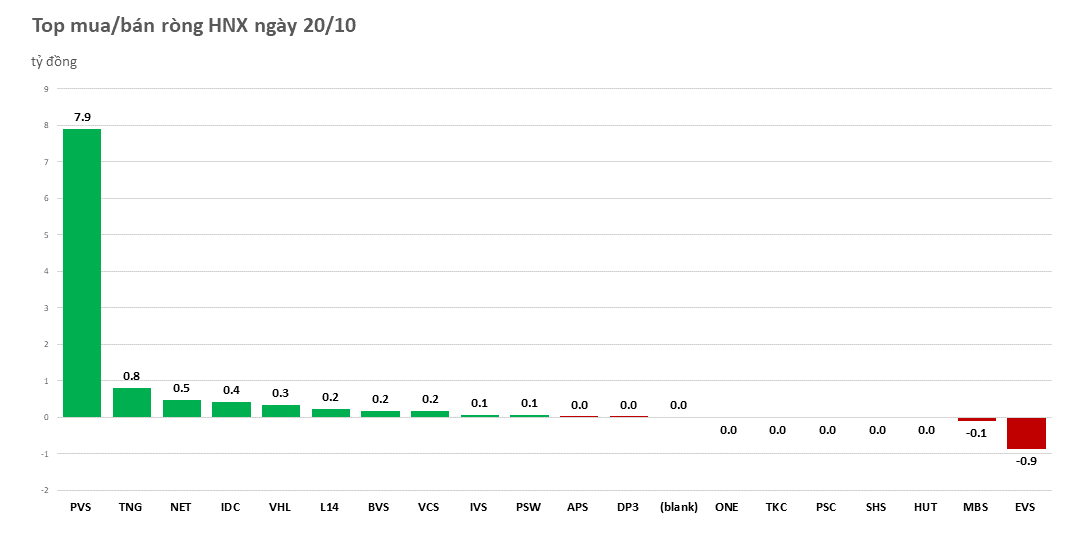Screen dimensions: 1075x537
Task: Click the y-axis value 9
Action: (45, 89)
